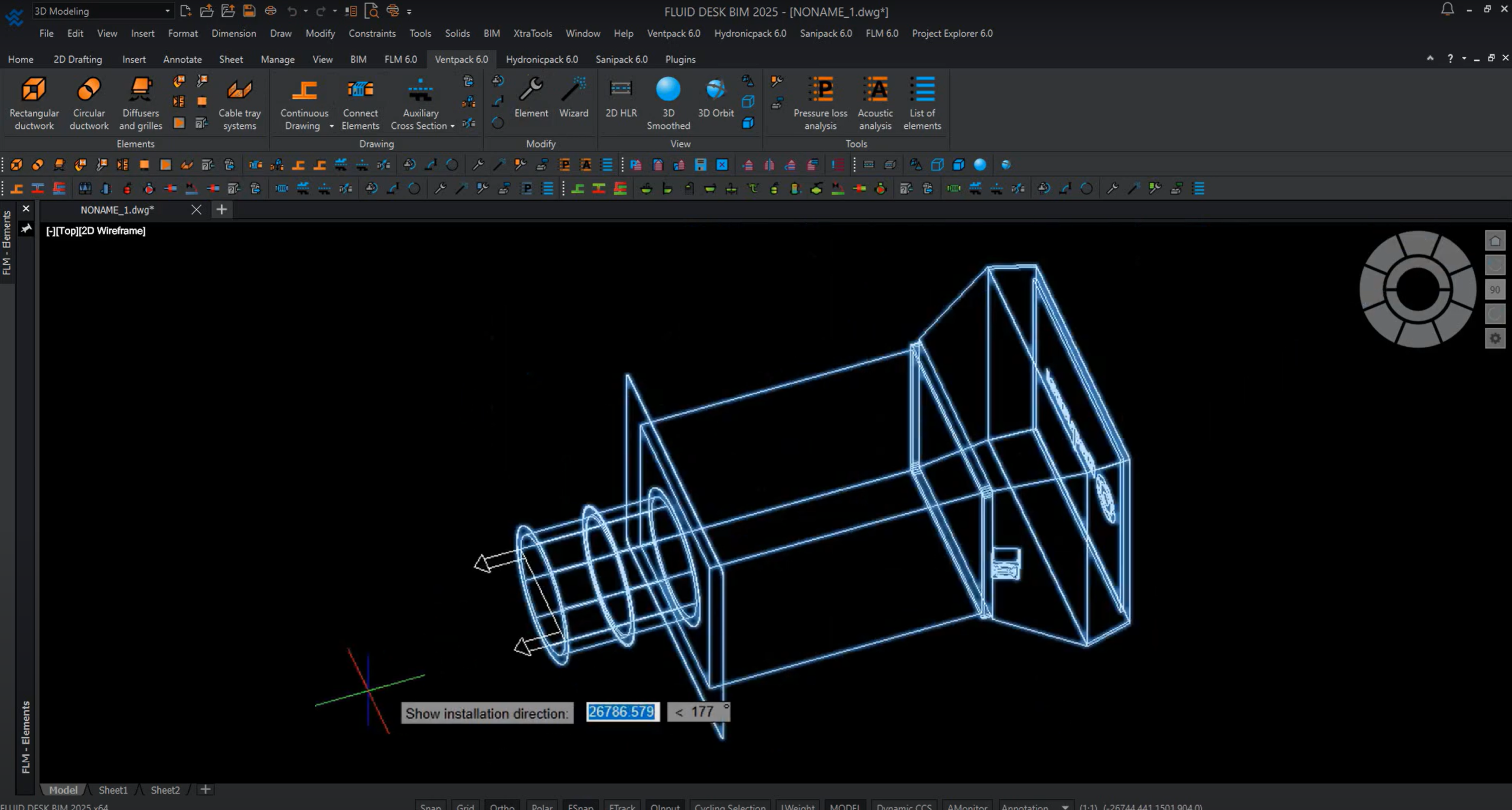Add new drawing tab with plus button
1512x810 pixels.
(221, 209)
